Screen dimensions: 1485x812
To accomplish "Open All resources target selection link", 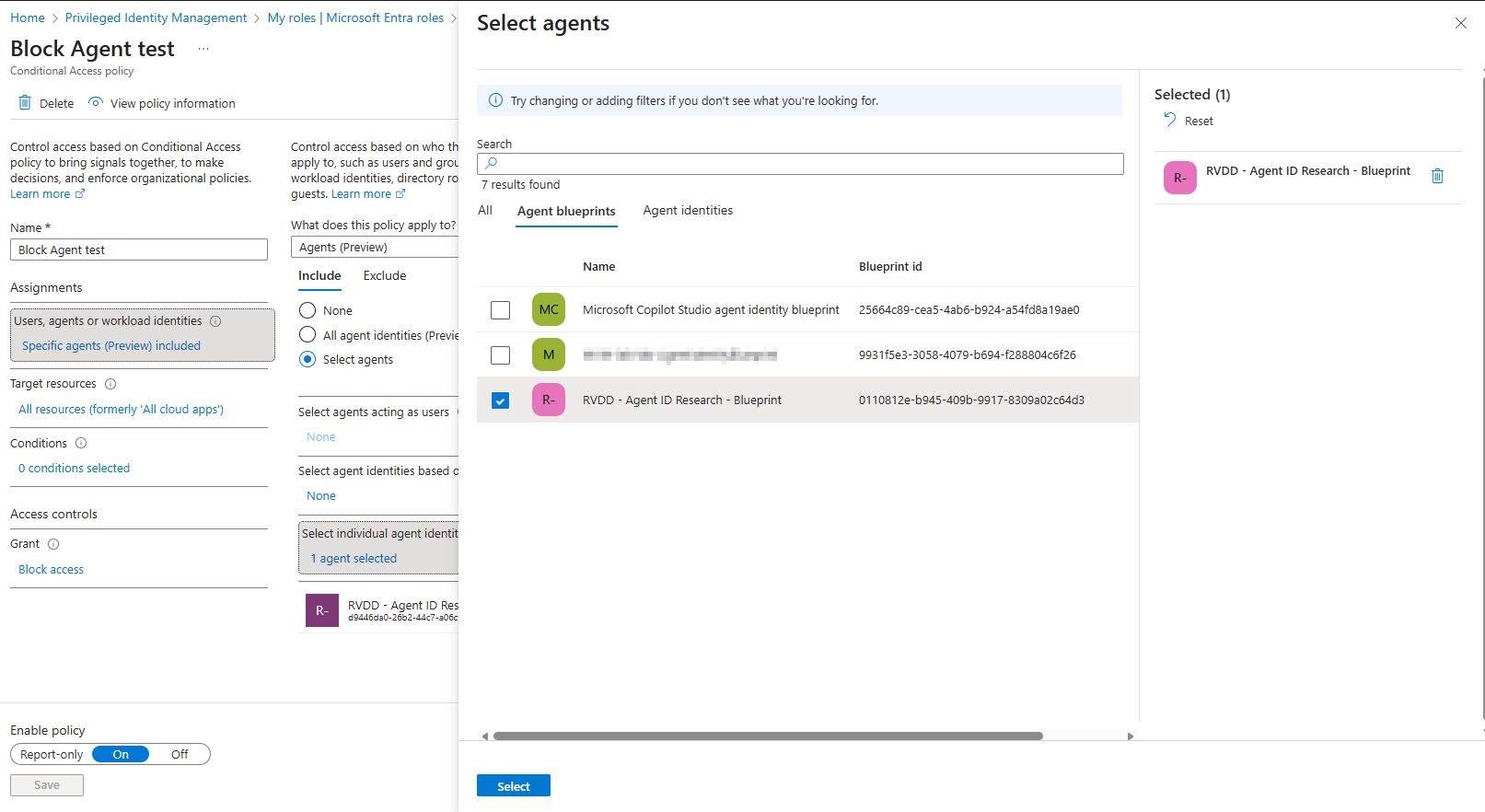I will (121, 410).
